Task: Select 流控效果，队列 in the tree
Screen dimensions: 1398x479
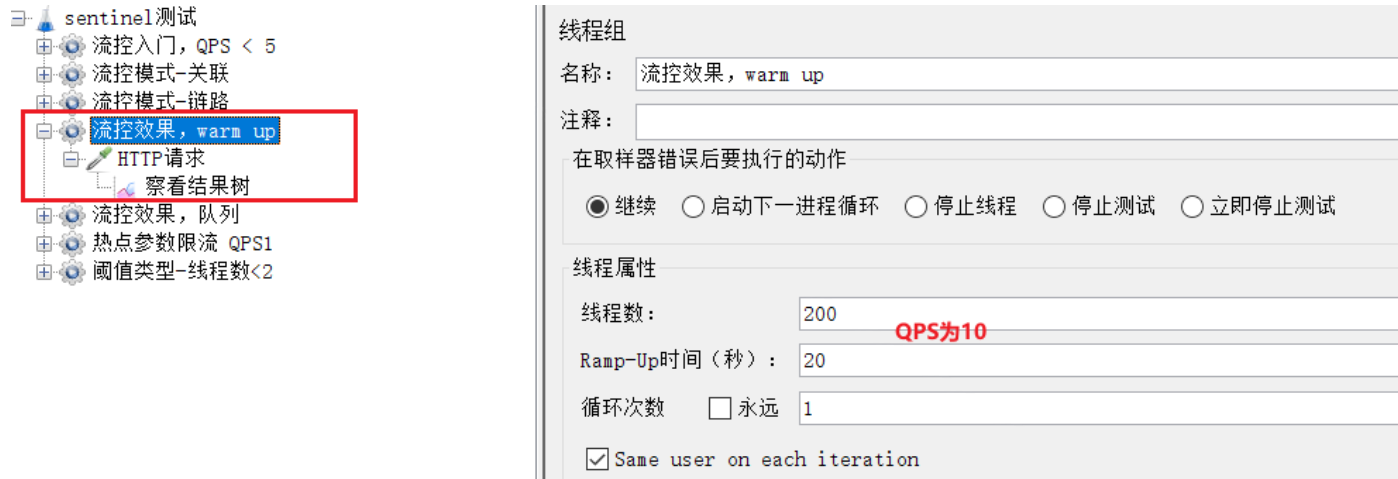Action: (x=165, y=215)
